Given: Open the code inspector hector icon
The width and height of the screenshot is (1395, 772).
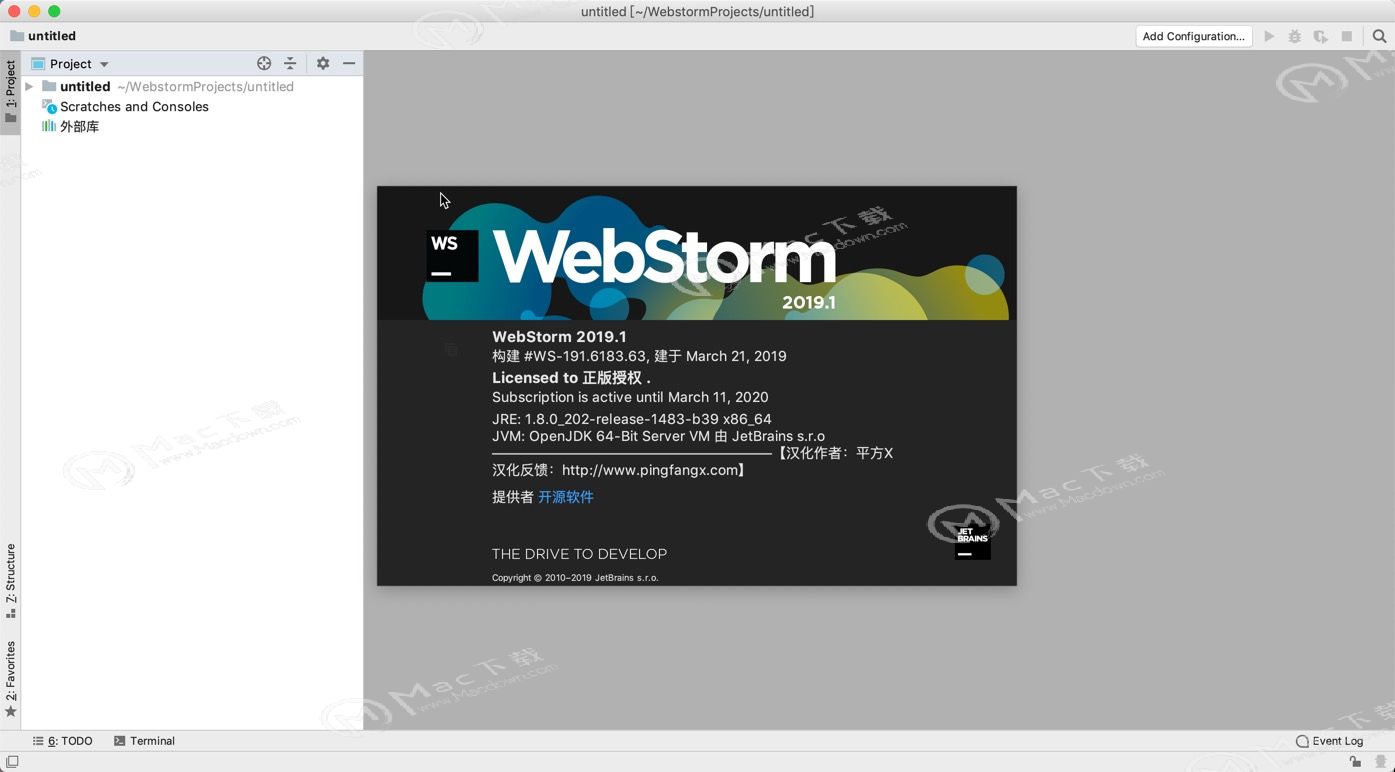Looking at the screenshot, I should tap(1381, 762).
